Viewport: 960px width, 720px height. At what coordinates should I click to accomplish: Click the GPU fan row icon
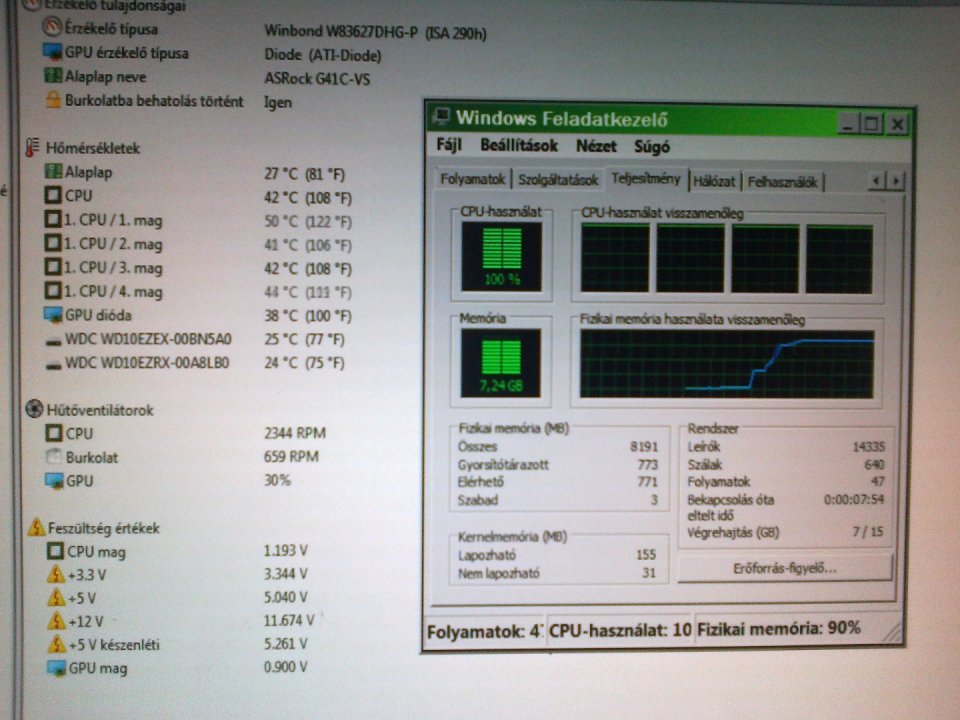coord(54,481)
